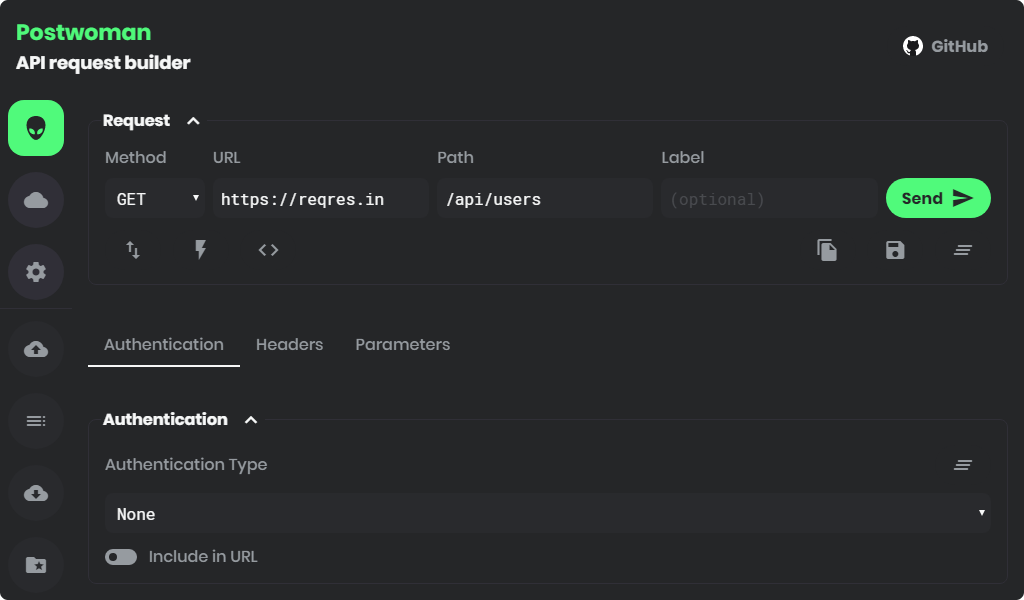The width and height of the screenshot is (1024, 600).
Task: Select the cloud/WebSocket sidebar icon
Action: (35, 199)
